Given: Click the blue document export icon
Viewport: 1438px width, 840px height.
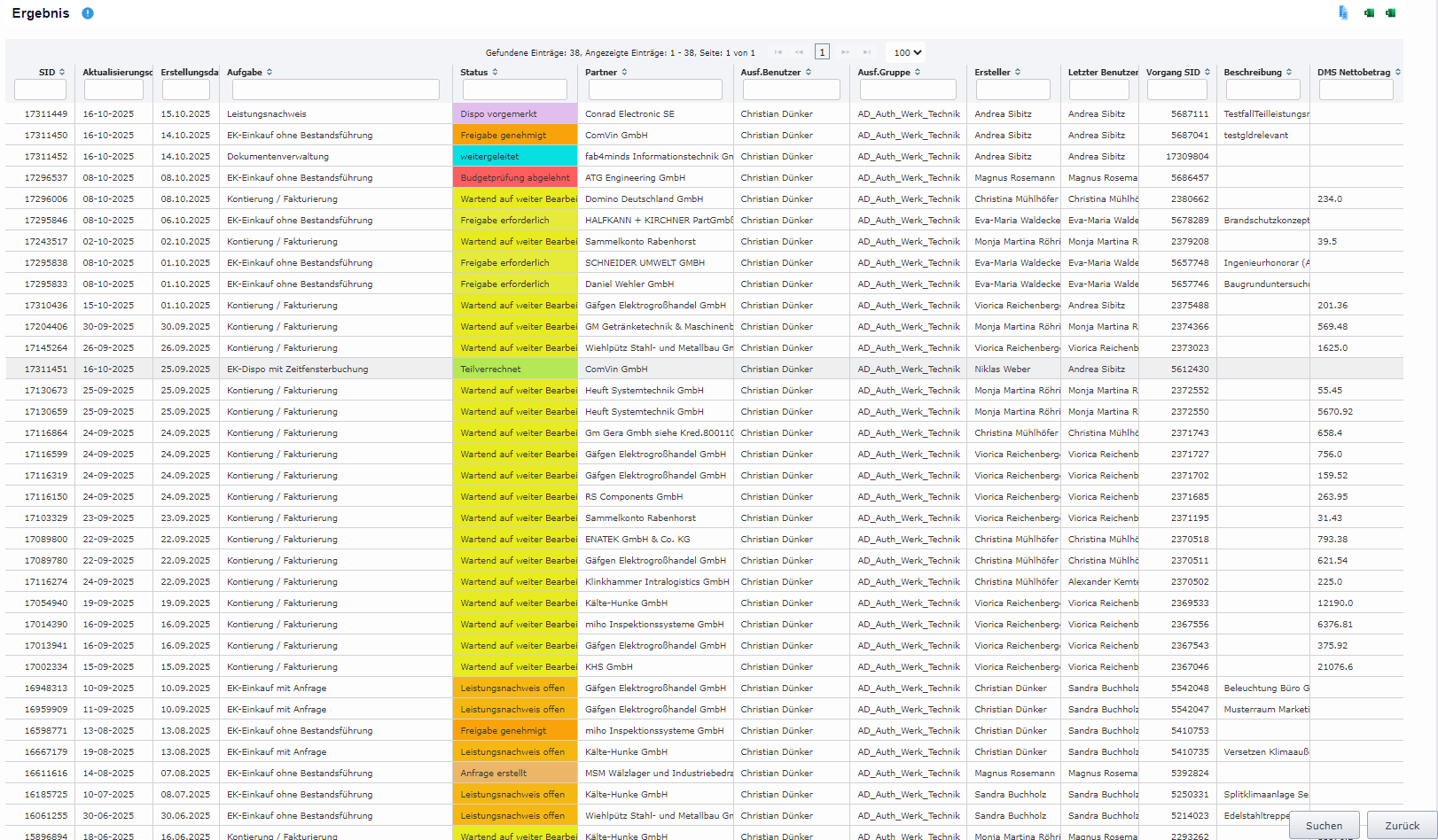Looking at the screenshot, I should point(1343,12).
